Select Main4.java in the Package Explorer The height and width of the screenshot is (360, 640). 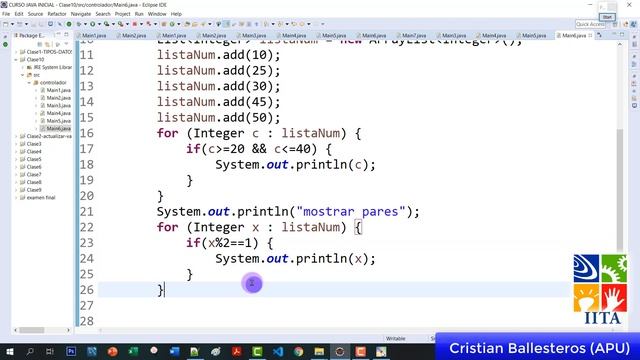[x=58, y=113]
